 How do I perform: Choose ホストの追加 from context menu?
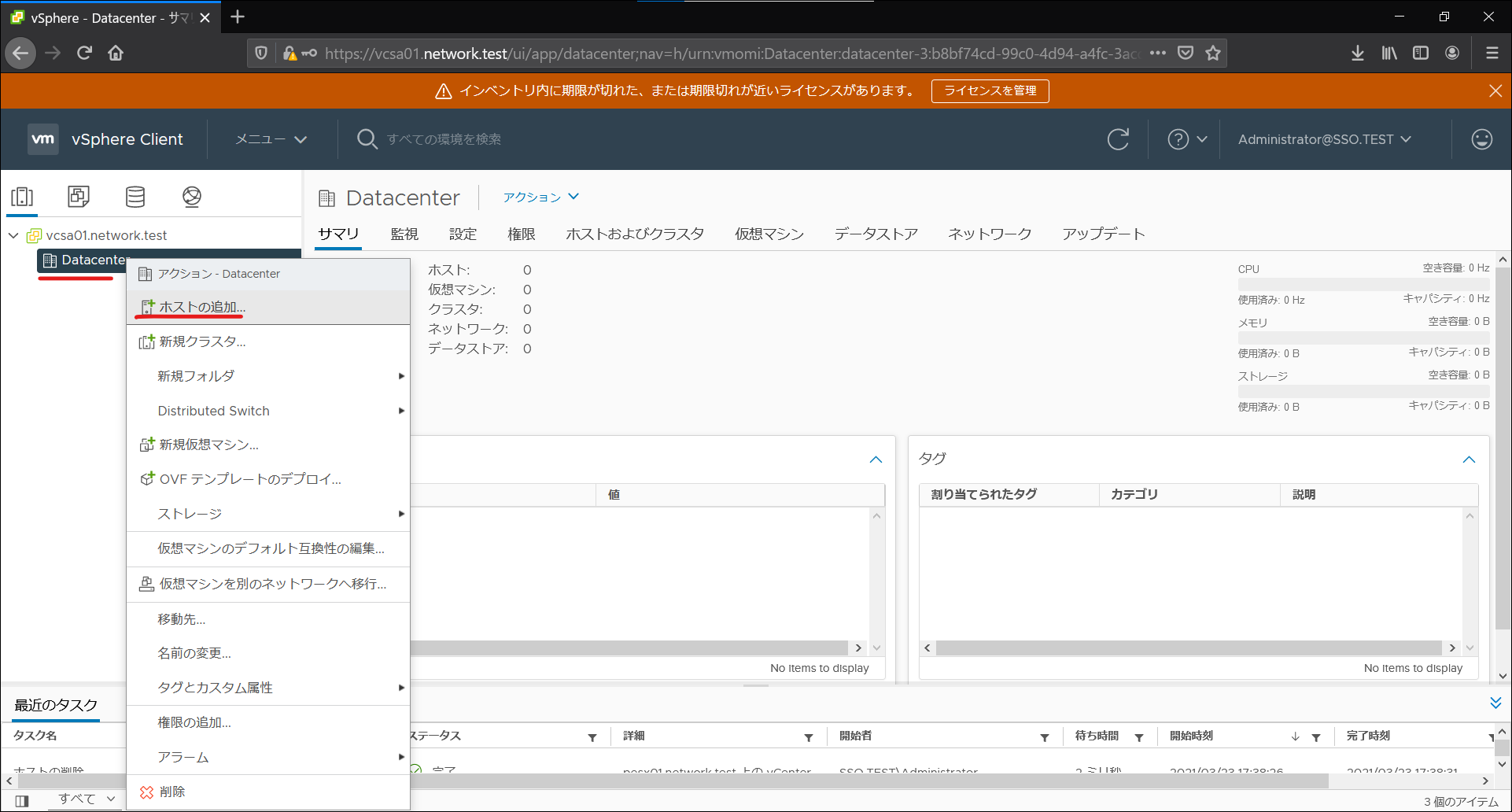pos(268,307)
